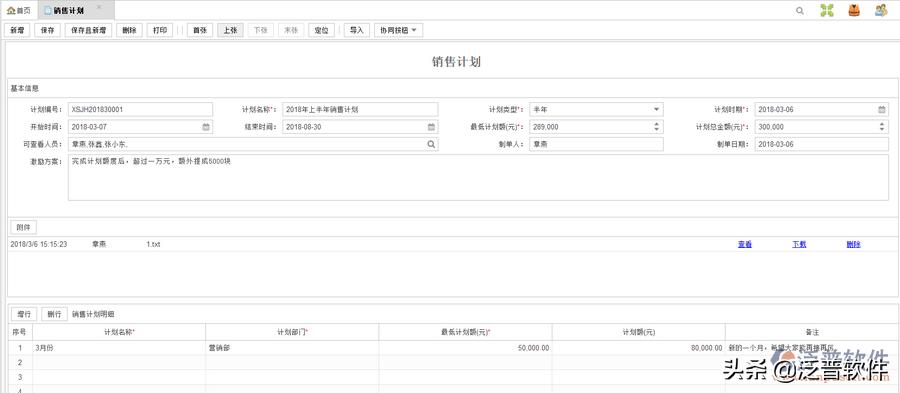Click the 删除 toolbar button
The image size is (900, 393).
tap(129, 30)
